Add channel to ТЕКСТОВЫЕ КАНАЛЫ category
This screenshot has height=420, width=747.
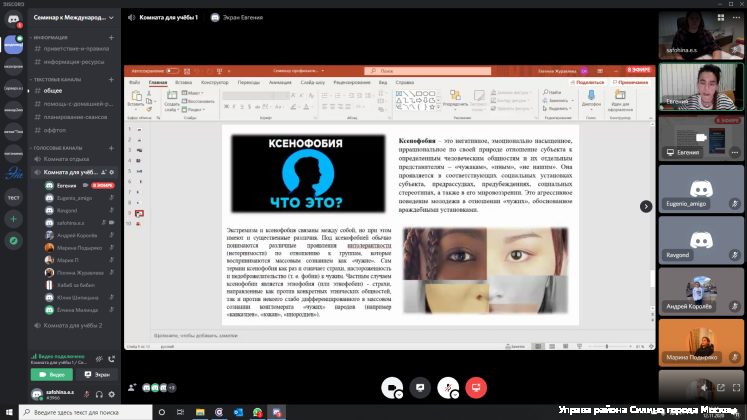pos(111,80)
